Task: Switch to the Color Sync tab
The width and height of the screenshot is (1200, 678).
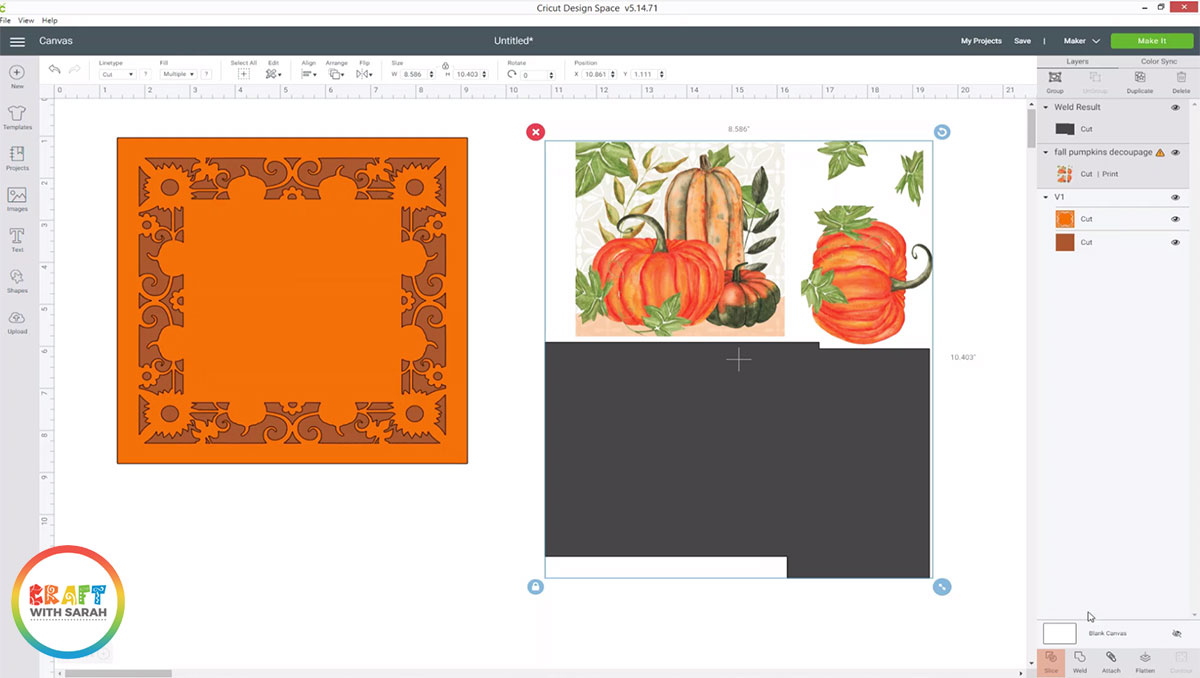Action: point(1158,61)
